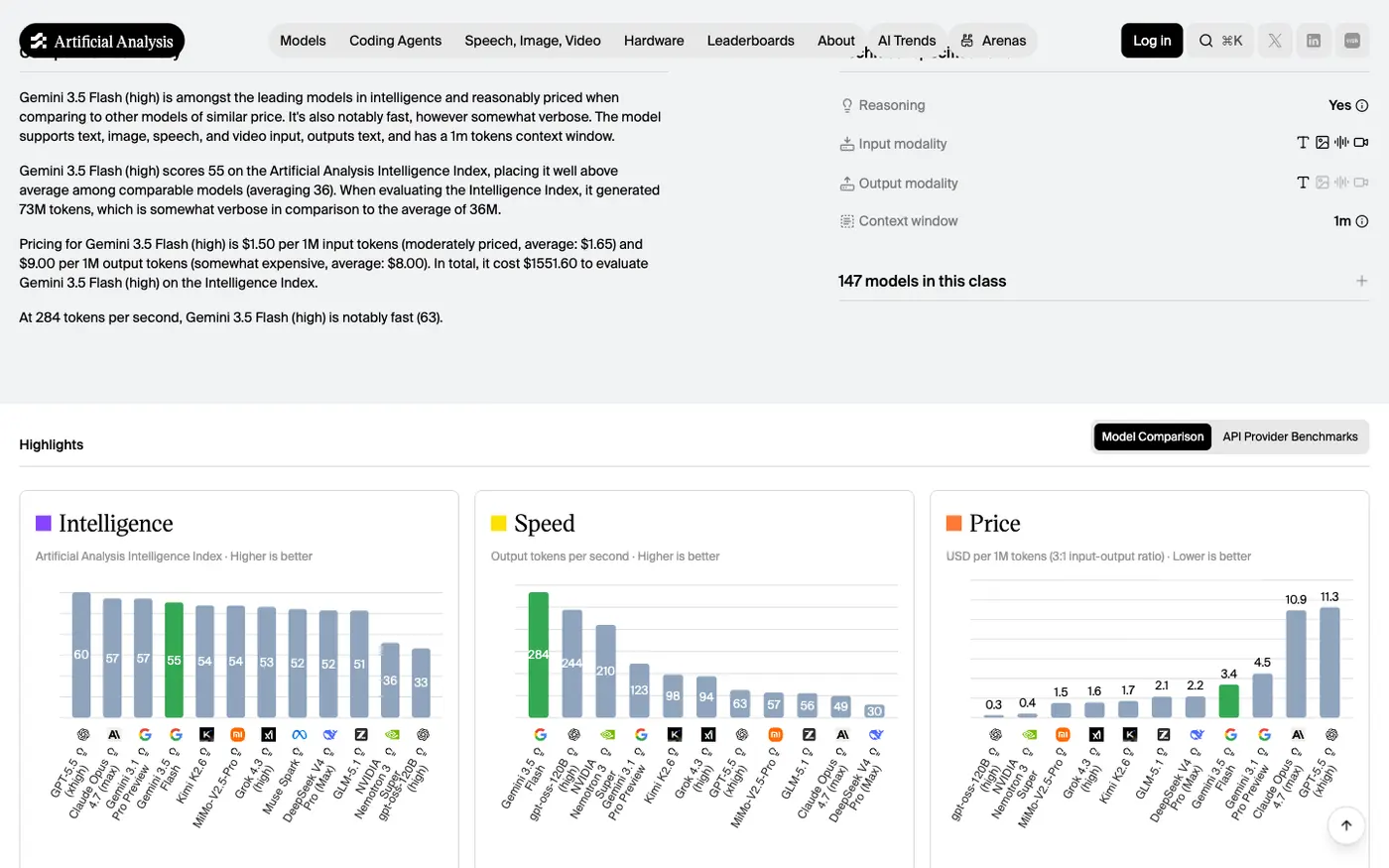Click the video icon in Input modality row

(x=1361, y=143)
